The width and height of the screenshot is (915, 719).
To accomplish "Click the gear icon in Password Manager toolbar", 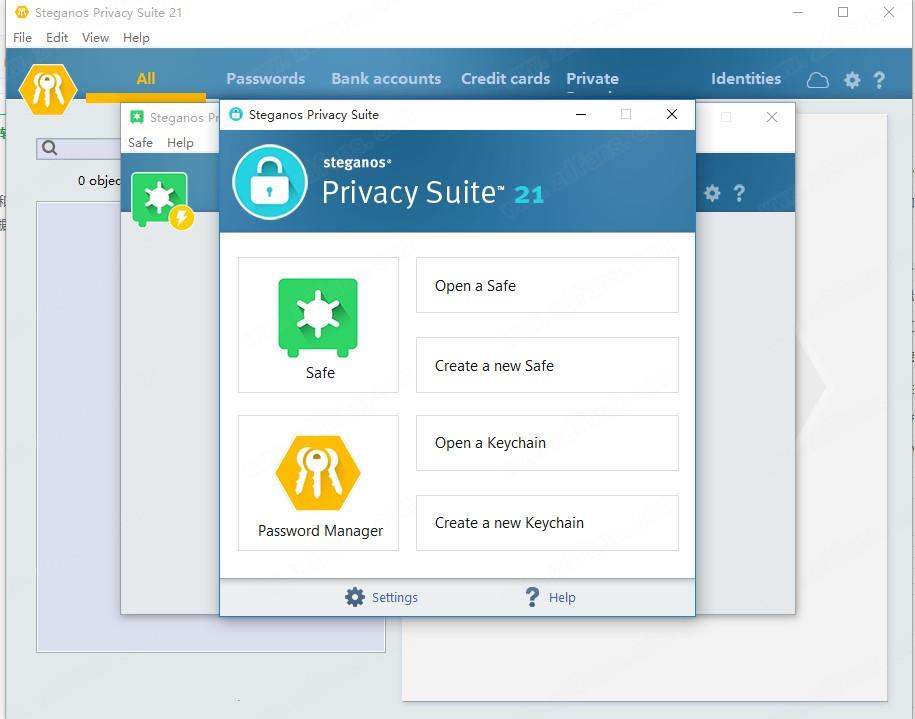I will tap(852, 80).
